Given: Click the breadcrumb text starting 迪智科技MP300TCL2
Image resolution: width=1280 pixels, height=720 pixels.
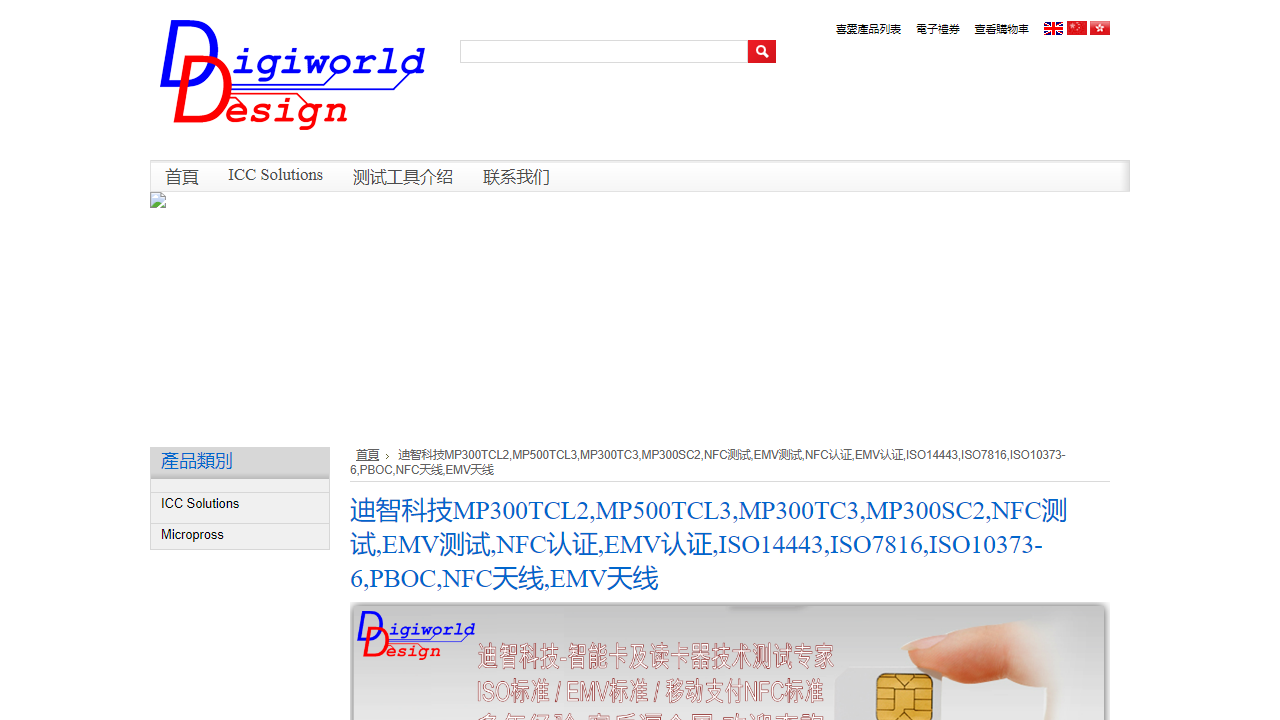Looking at the screenshot, I should [x=708, y=462].
